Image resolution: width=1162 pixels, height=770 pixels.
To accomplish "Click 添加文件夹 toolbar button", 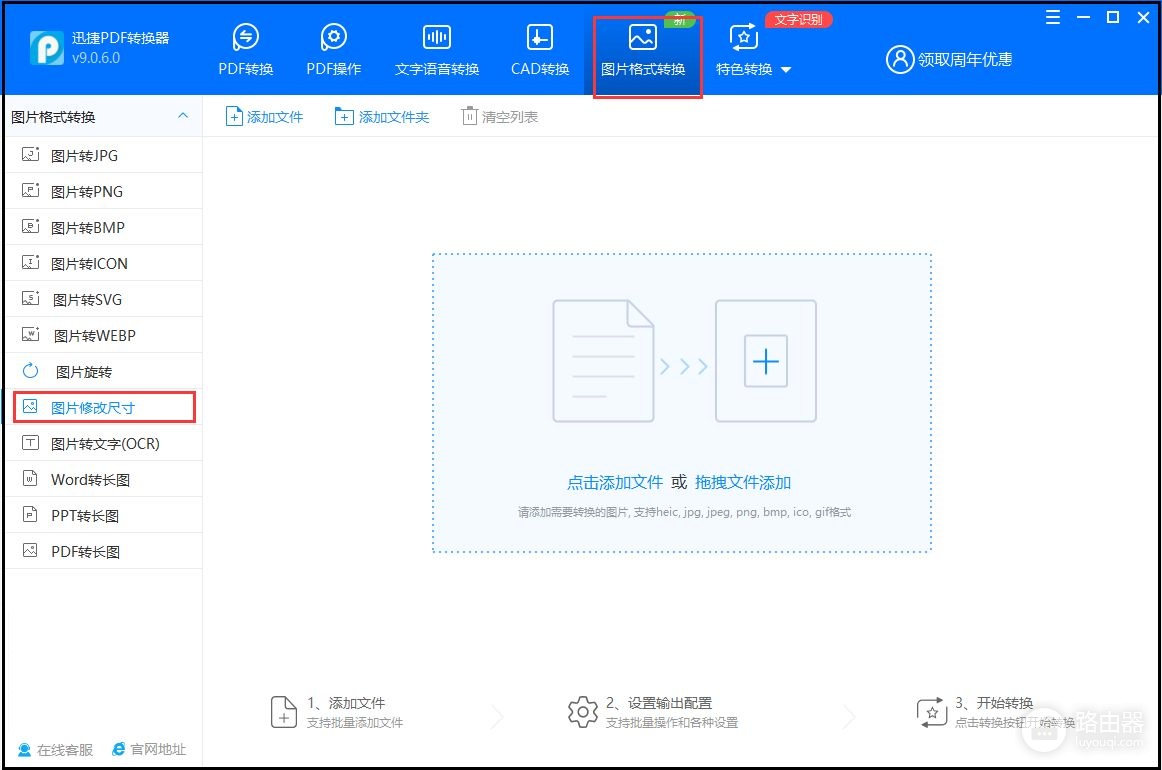I will point(382,116).
